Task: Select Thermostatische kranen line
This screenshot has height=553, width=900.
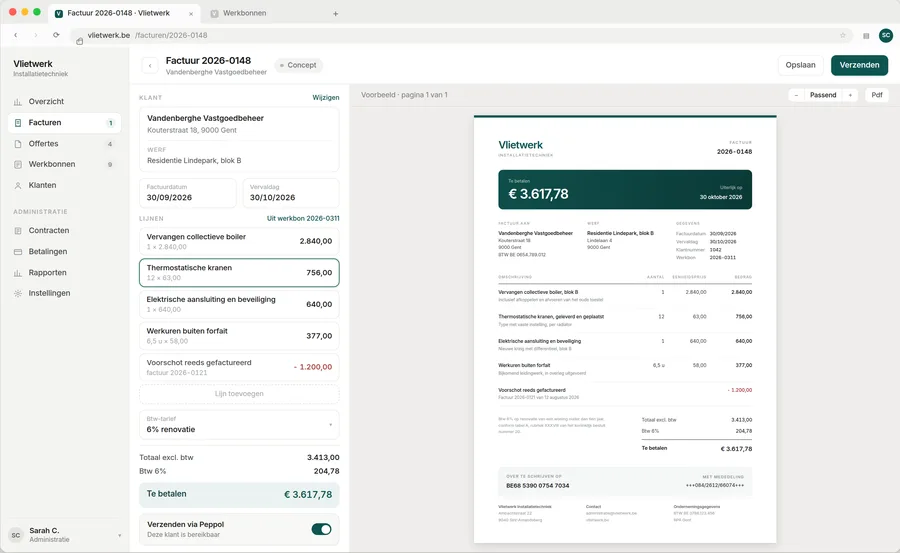Action: pyautogui.click(x=239, y=273)
